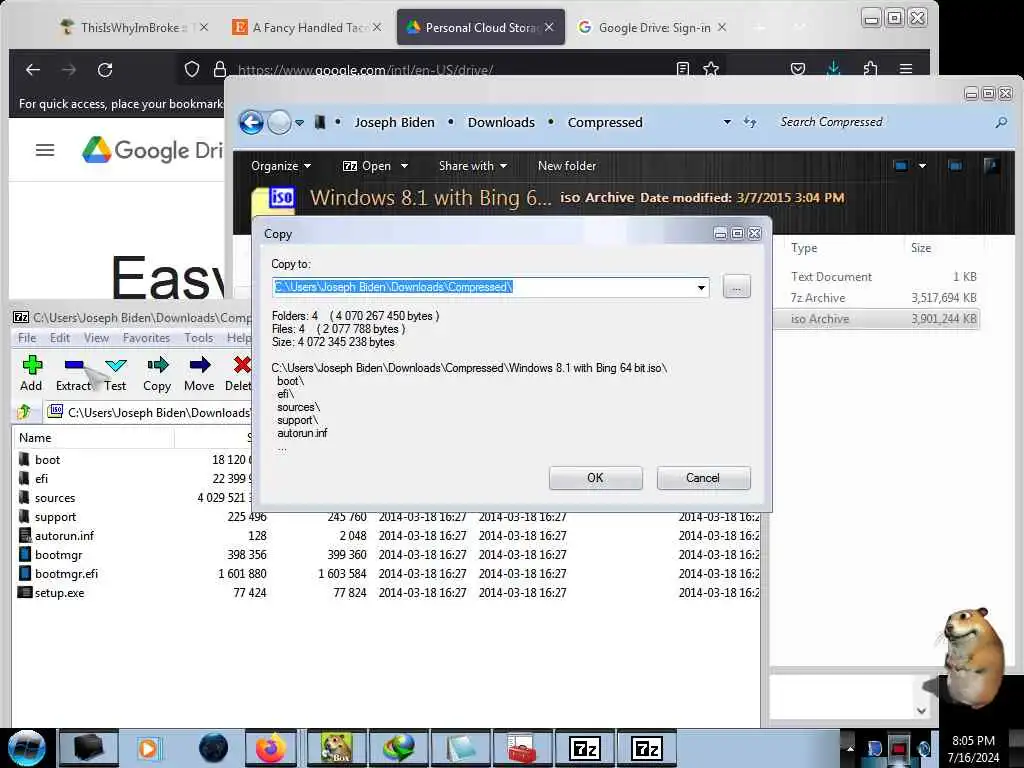Select the sources folder in 7-Zip

(x=55, y=498)
